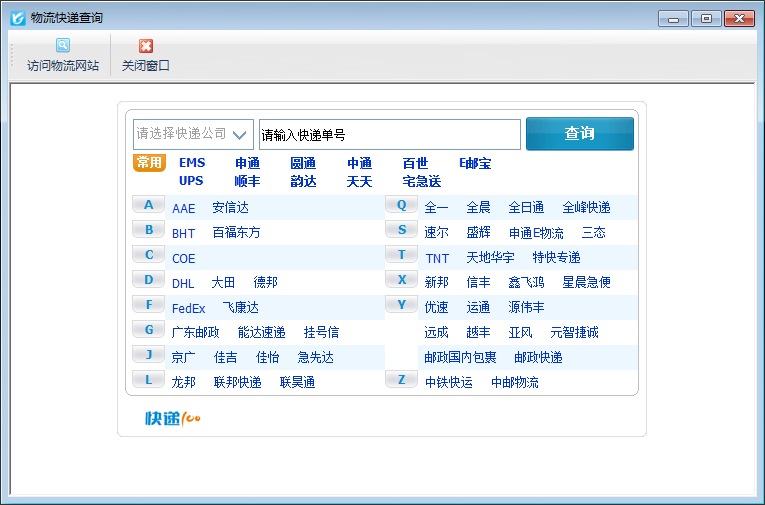Select the 常用 orange tab
The width and height of the screenshot is (765, 505).
(149, 163)
